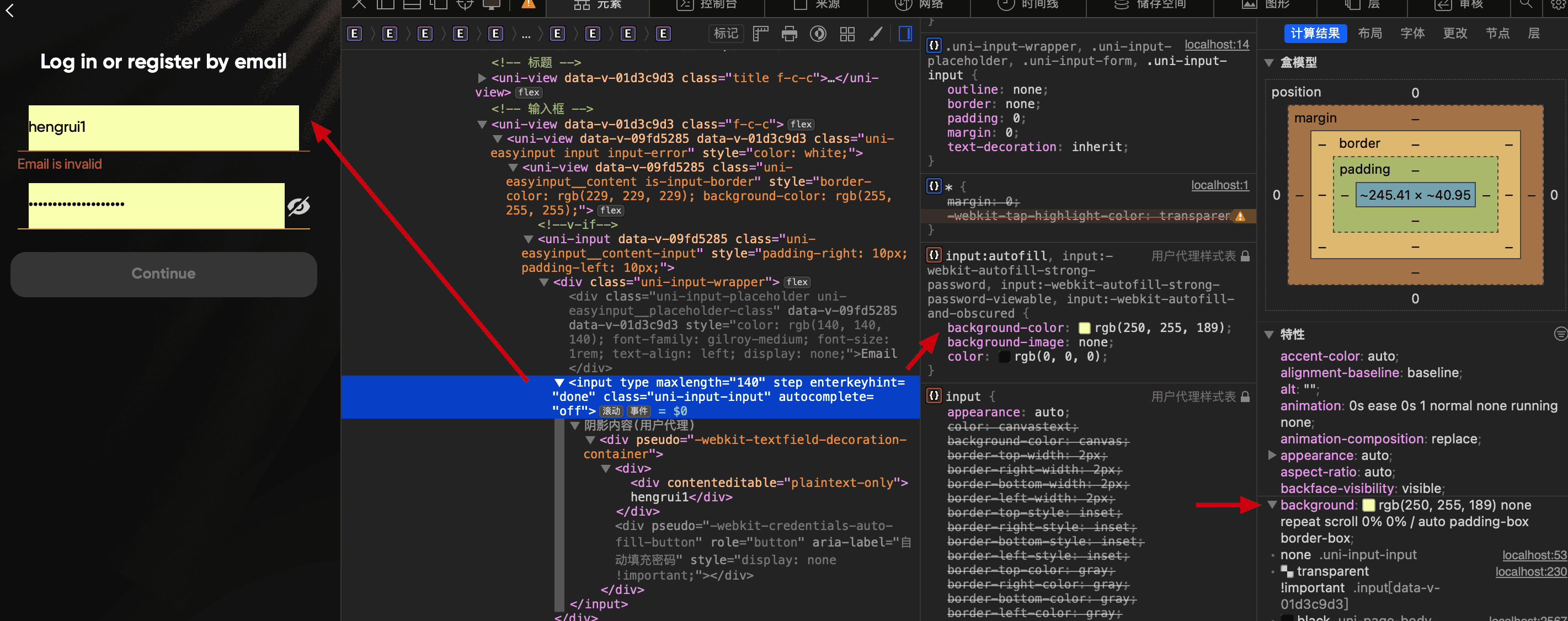Click the 事件 badge on the input element
The image size is (1568, 621).
639,411
